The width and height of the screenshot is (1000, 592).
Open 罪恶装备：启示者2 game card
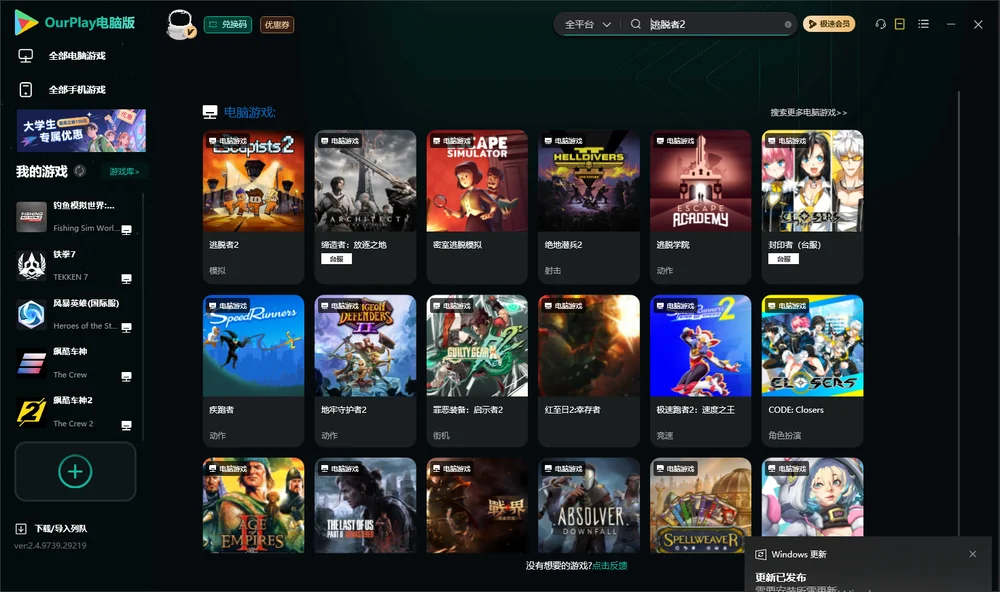tap(477, 371)
